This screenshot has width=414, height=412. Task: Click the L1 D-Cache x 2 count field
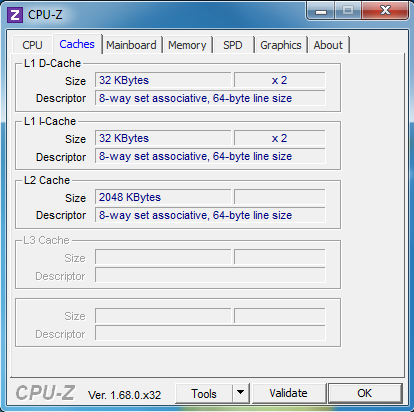tap(279, 80)
